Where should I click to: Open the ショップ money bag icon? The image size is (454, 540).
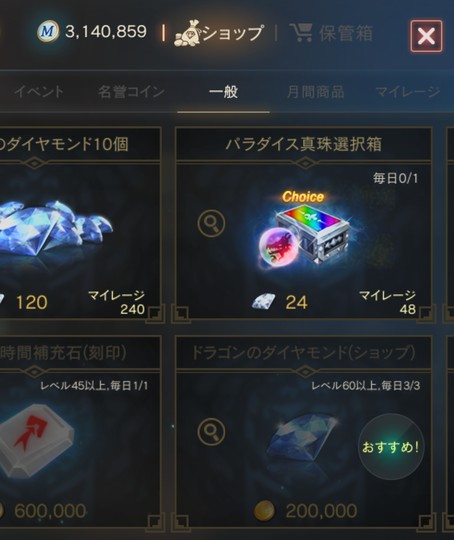point(188,33)
